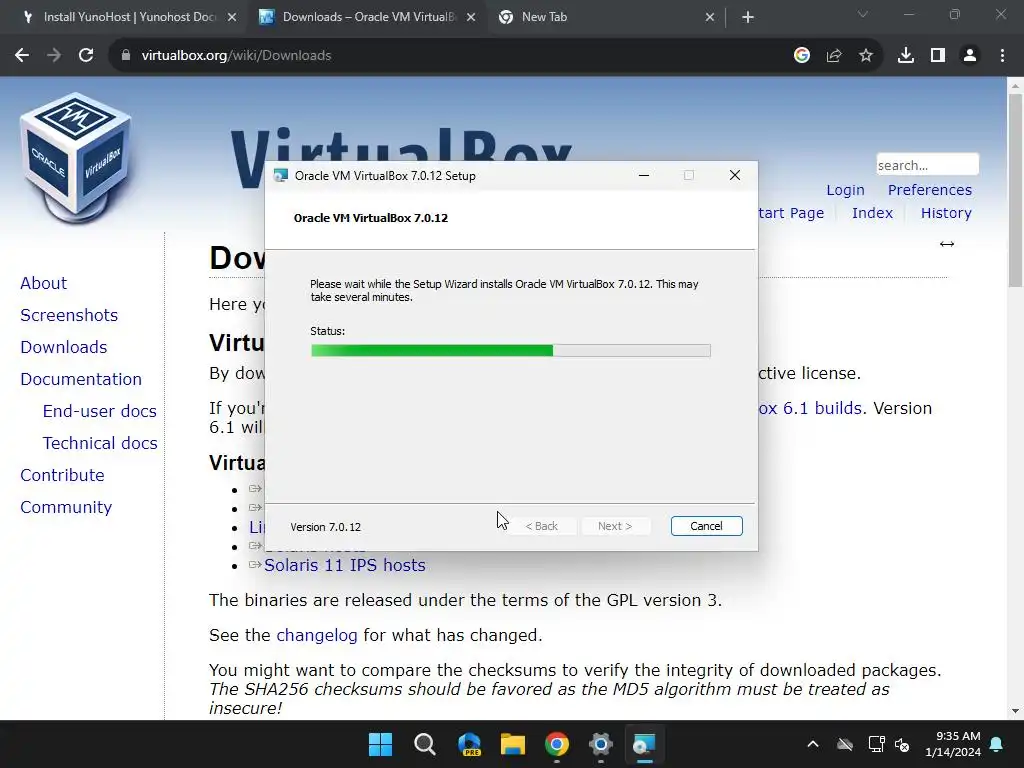Launch Edge Preview from taskbar
Image resolution: width=1024 pixels, height=768 pixels.
click(x=470, y=744)
